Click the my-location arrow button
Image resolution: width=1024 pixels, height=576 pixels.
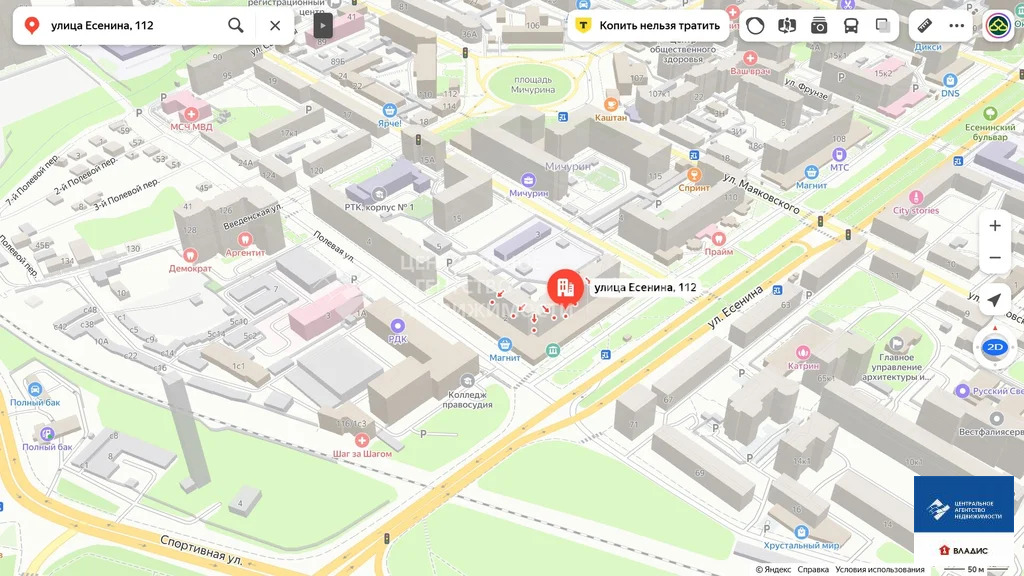pos(995,300)
